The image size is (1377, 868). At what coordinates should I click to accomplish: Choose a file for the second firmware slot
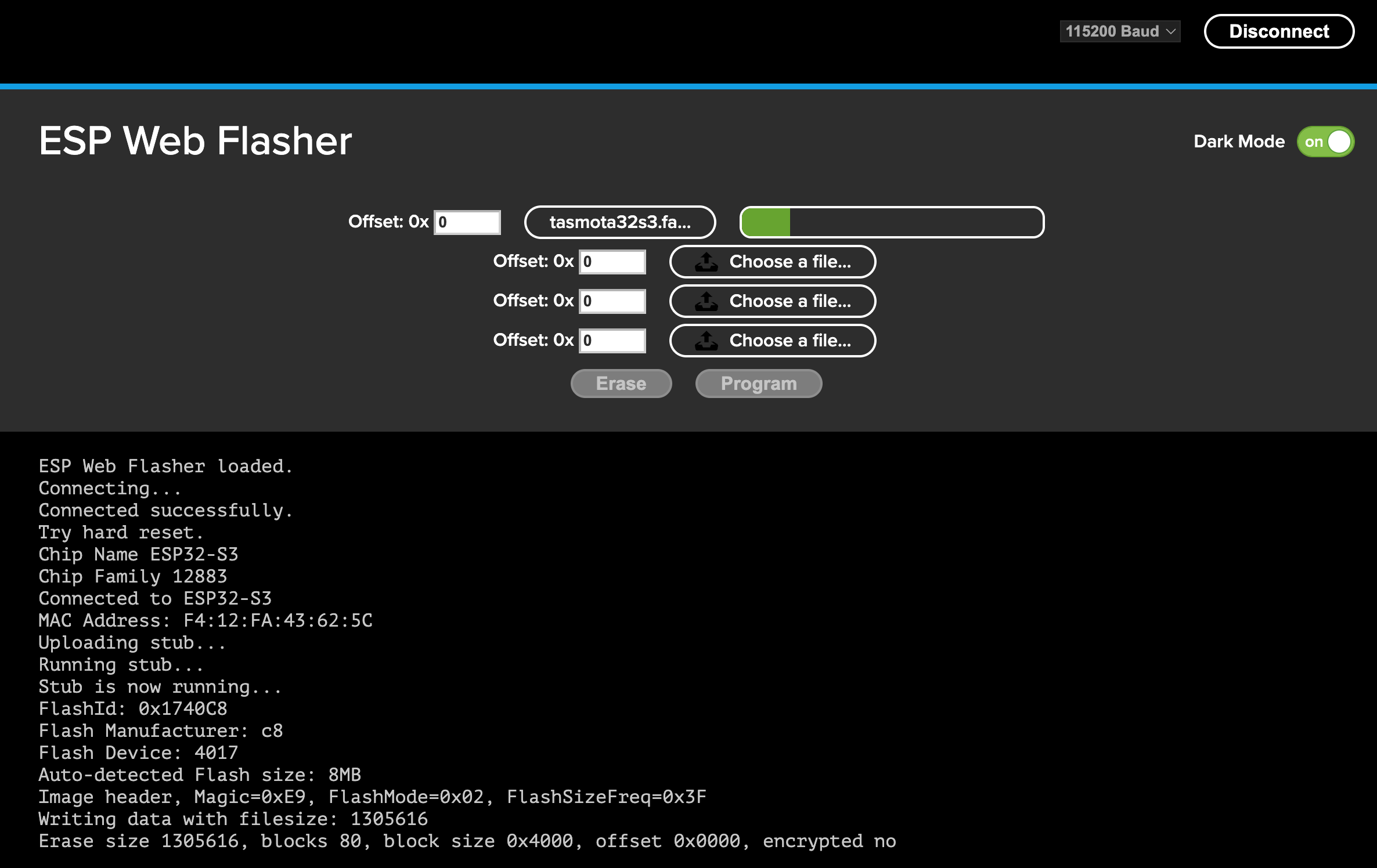(x=772, y=262)
